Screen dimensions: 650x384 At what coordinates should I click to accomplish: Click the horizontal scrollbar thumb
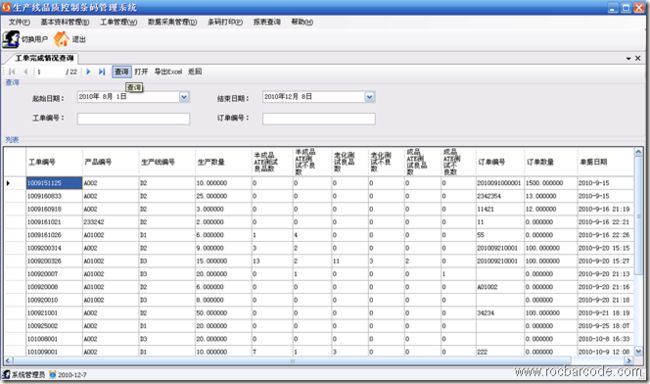point(292,361)
